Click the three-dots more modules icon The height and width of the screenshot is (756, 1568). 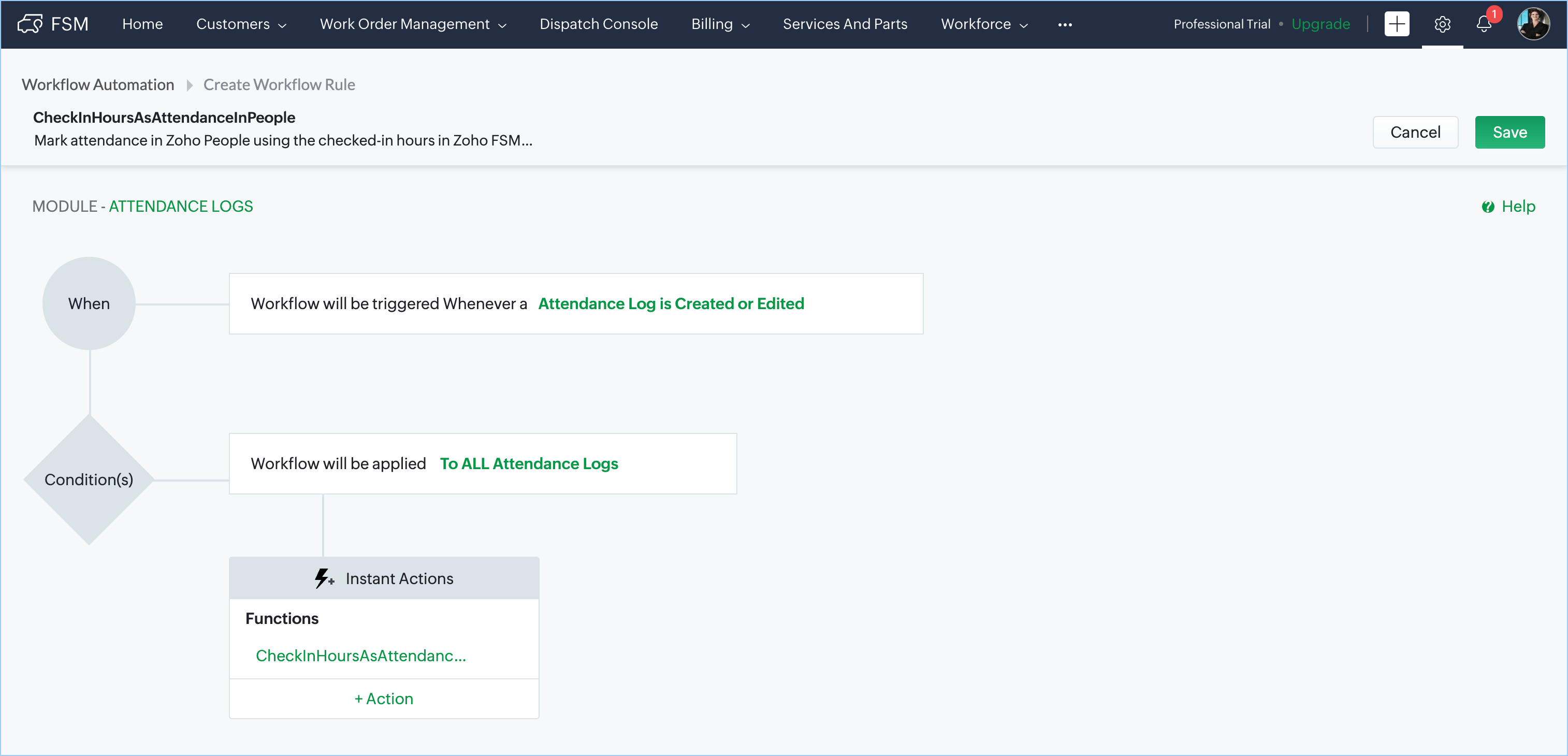pos(1065,24)
